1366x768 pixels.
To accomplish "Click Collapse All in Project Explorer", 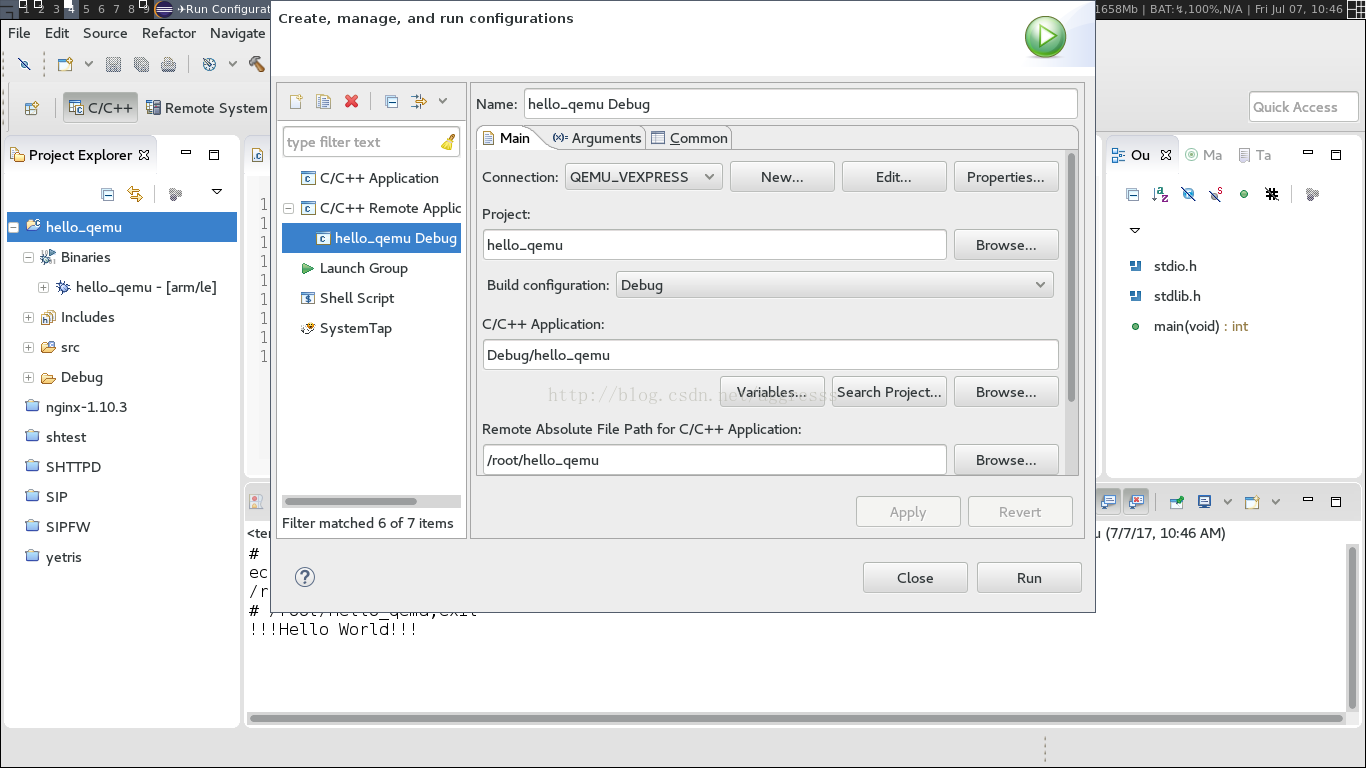I will click(107, 194).
